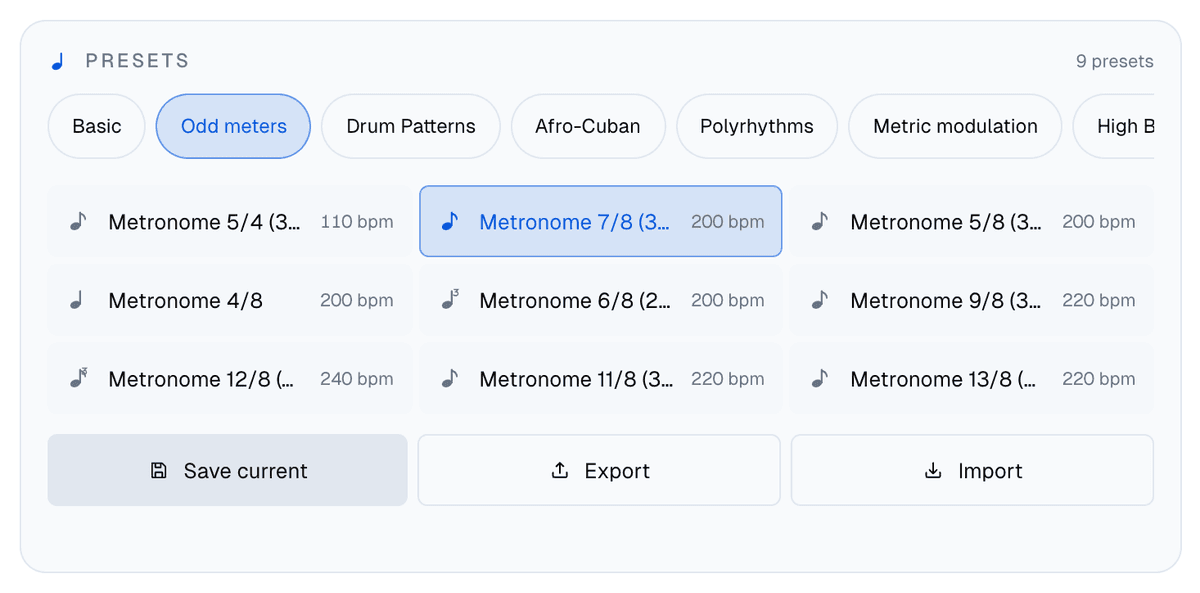
Task: Select the partially visible High B category chip
Action: coord(1114,126)
